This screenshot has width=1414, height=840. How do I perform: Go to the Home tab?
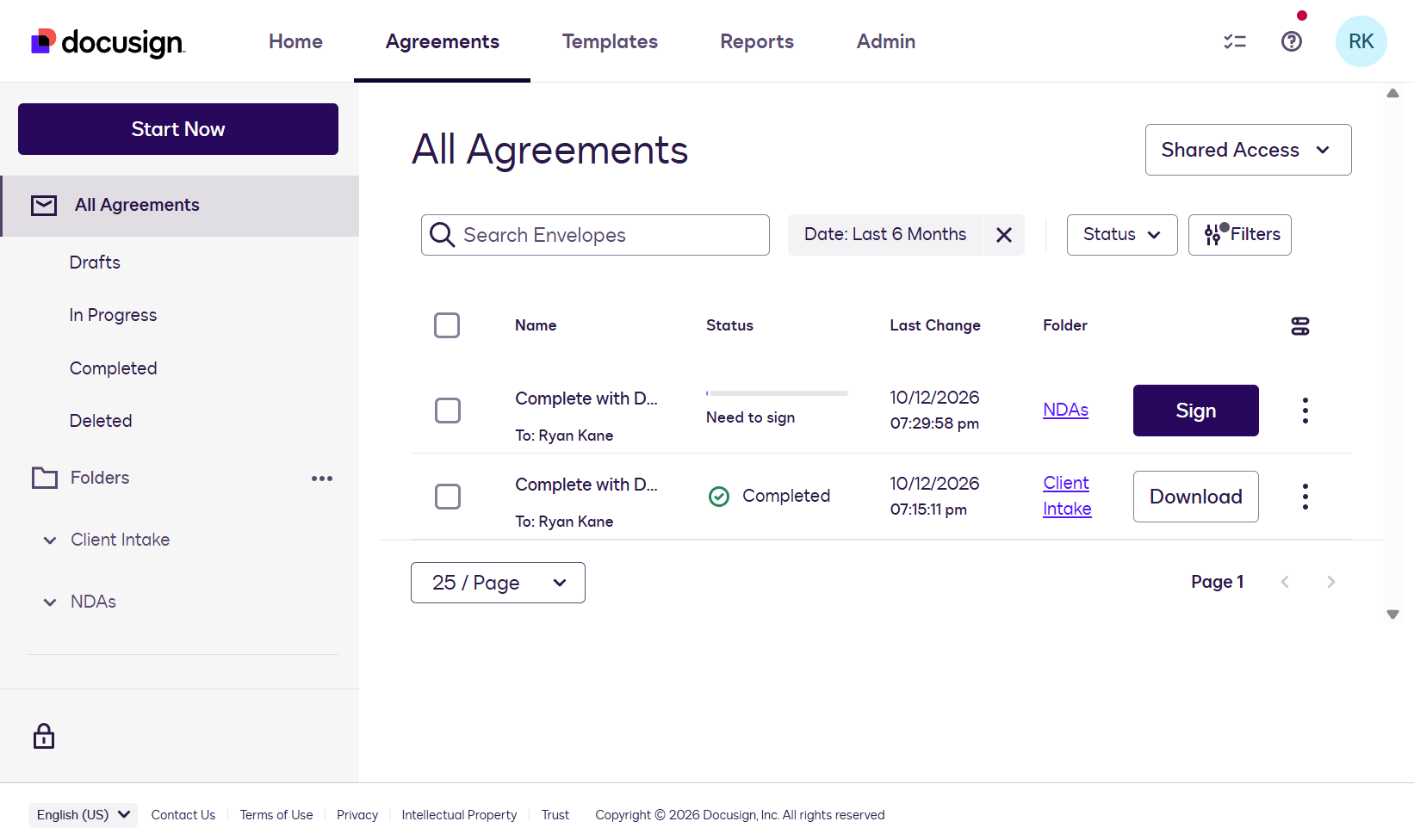coord(295,41)
